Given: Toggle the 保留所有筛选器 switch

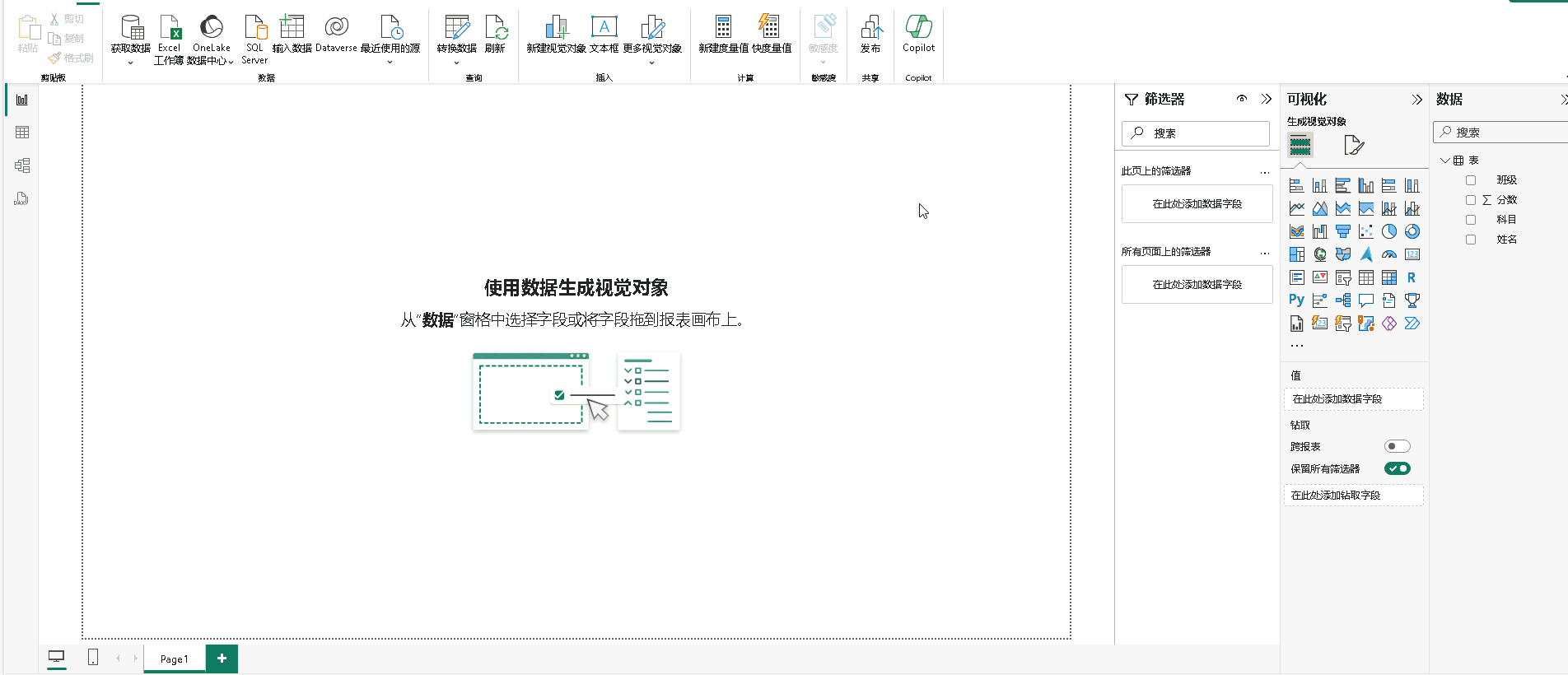Looking at the screenshot, I should [1398, 468].
